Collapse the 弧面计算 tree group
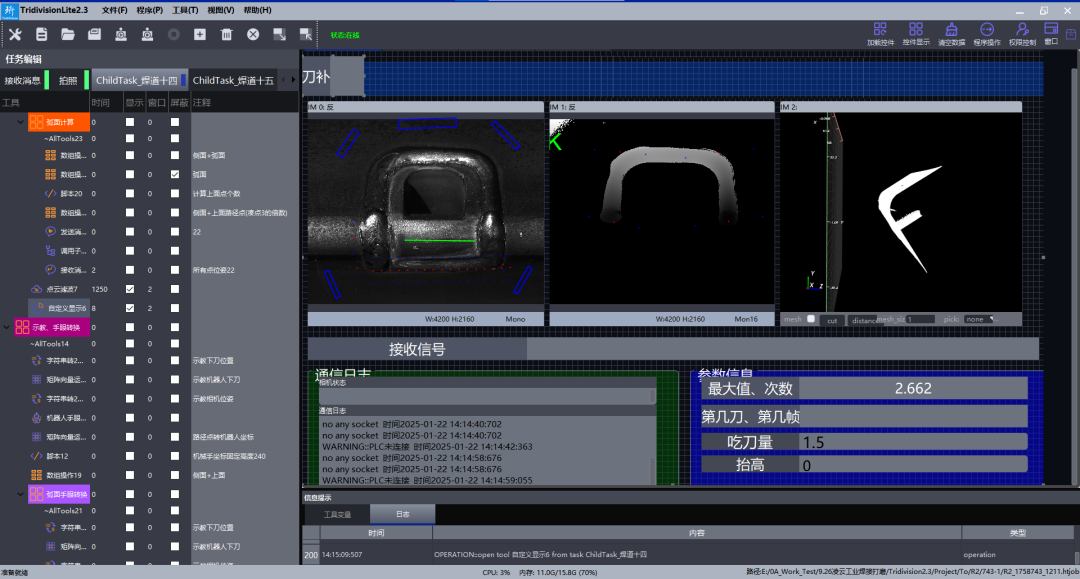The height and width of the screenshot is (579, 1080). point(20,123)
